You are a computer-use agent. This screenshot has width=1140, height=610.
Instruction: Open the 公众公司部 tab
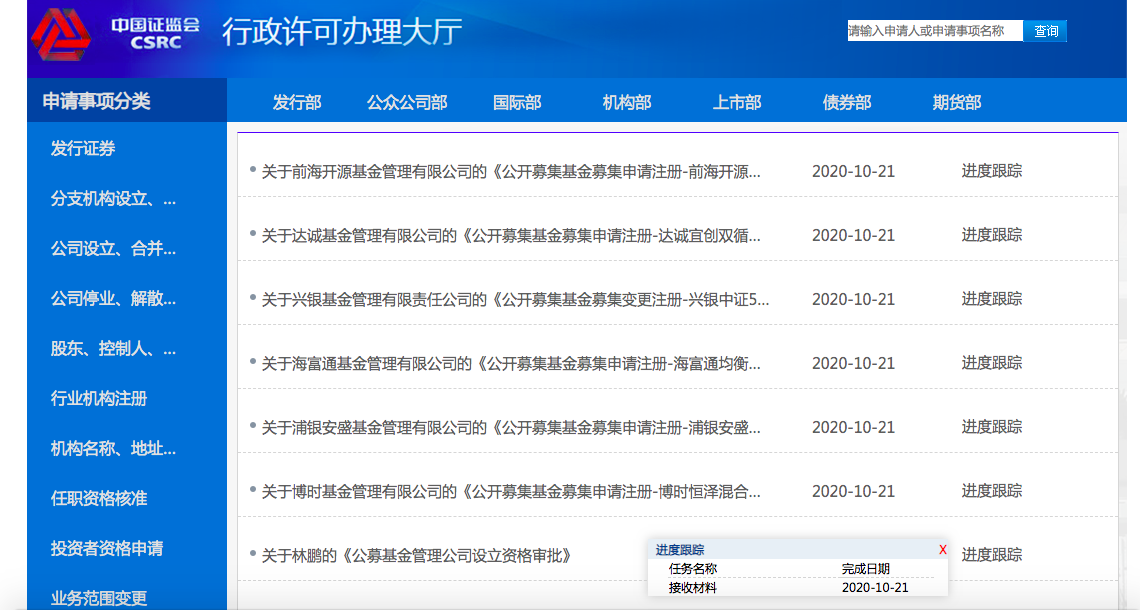406,103
